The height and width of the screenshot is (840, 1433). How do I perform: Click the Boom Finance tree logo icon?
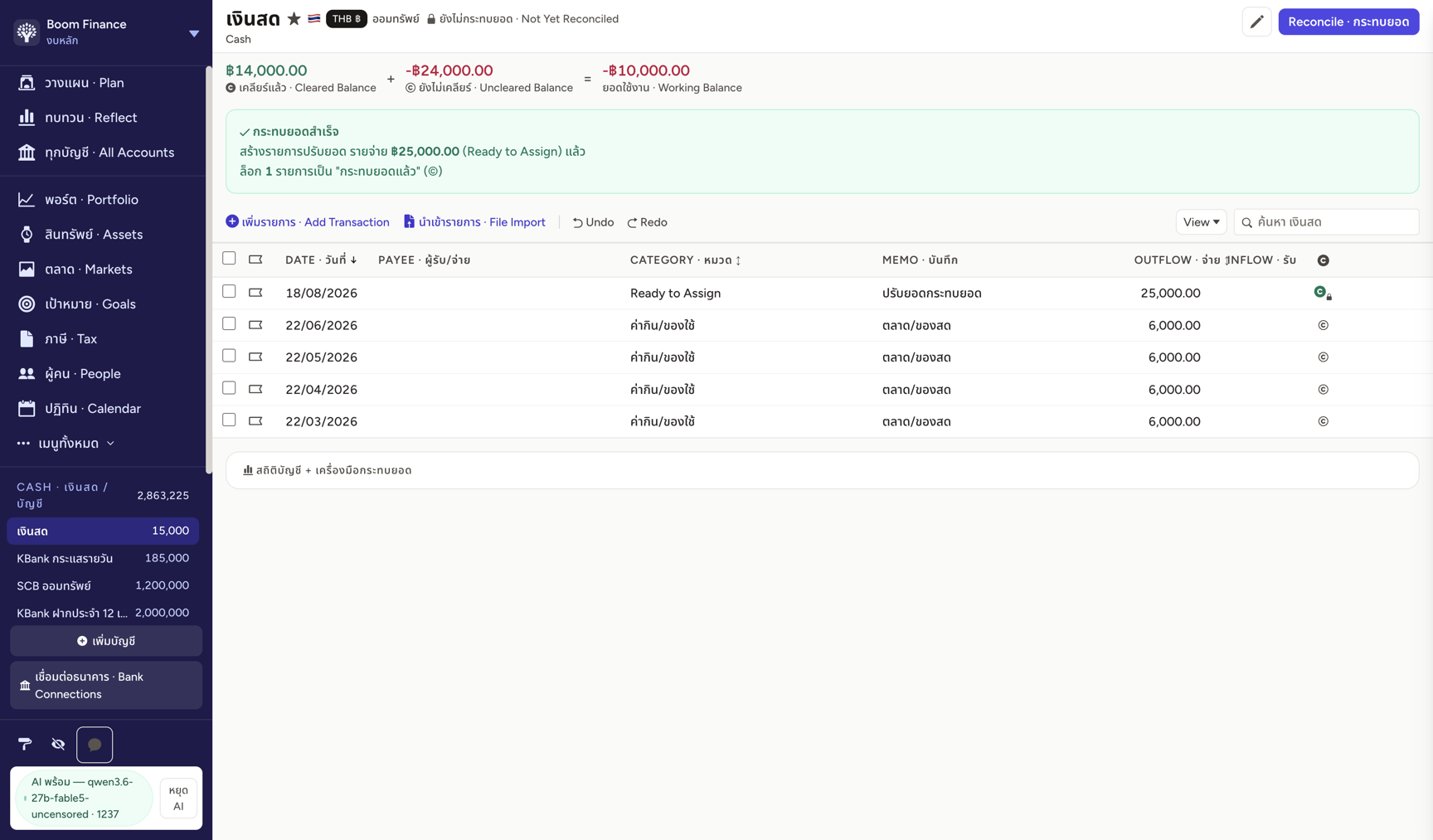click(x=27, y=32)
